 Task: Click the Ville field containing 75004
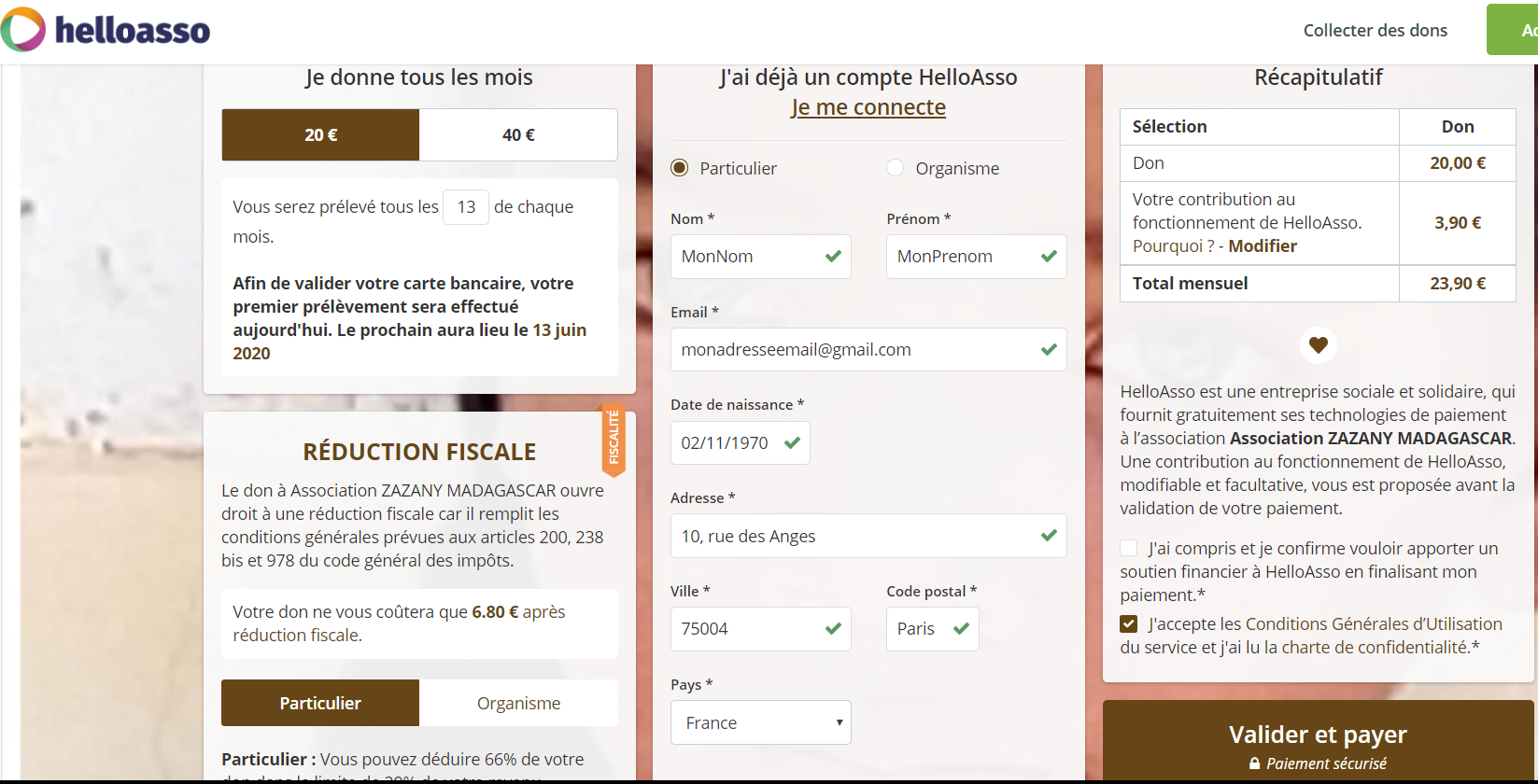pyautogui.click(x=761, y=629)
